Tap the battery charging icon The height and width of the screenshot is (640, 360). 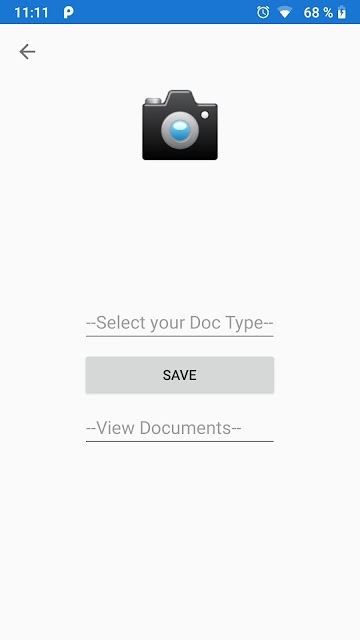click(342, 12)
